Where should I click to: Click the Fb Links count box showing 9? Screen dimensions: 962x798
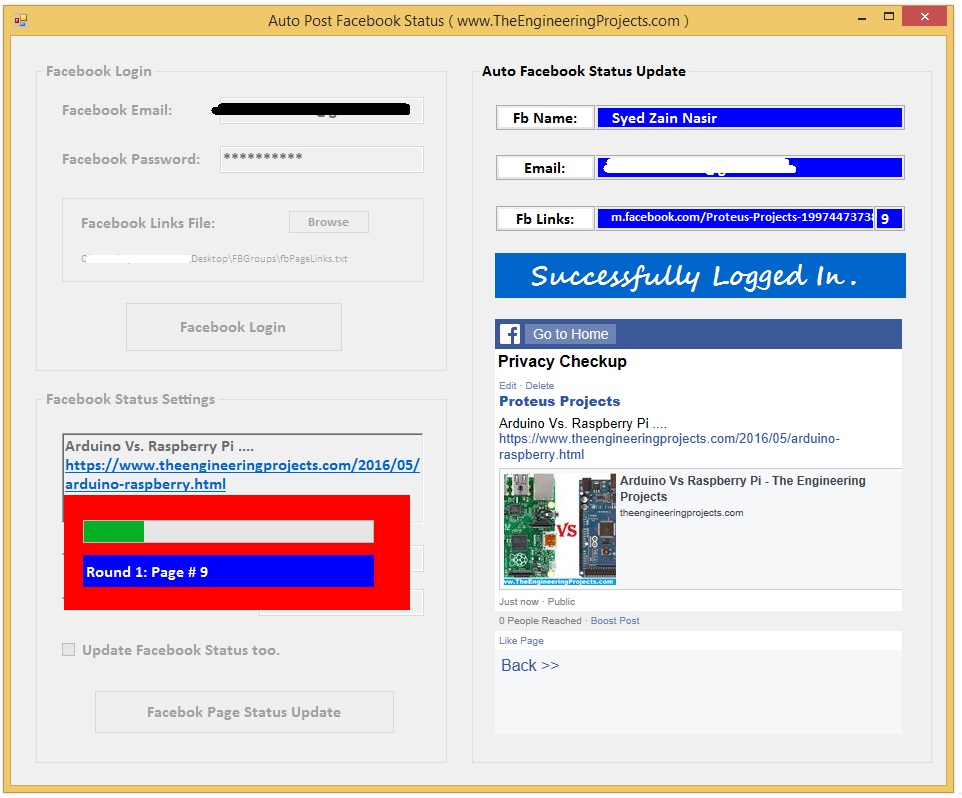coord(889,218)
